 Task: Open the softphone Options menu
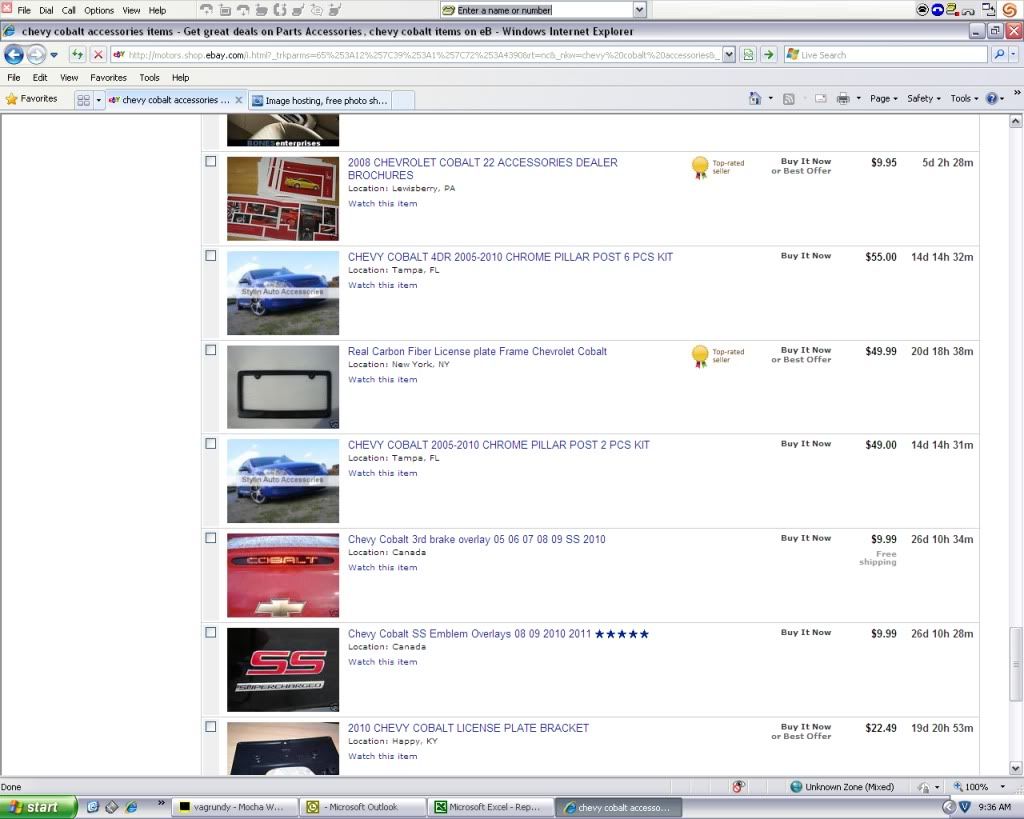coord(99,10)
